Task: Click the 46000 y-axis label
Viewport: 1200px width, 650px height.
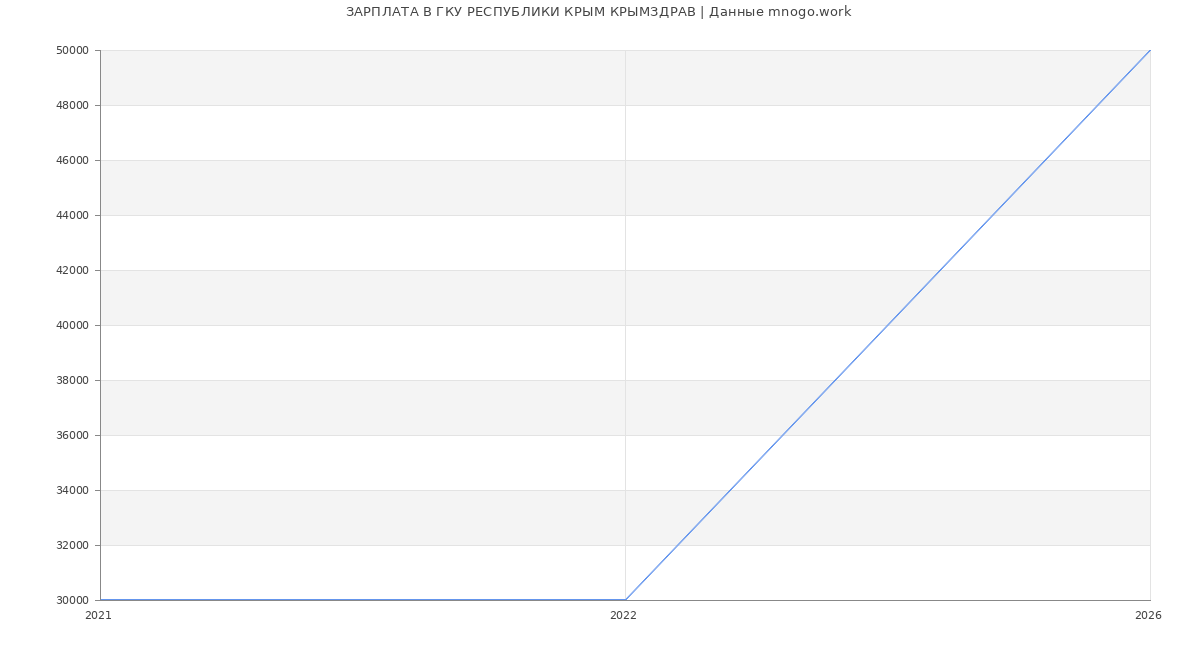Action: (x=73, y=160)
